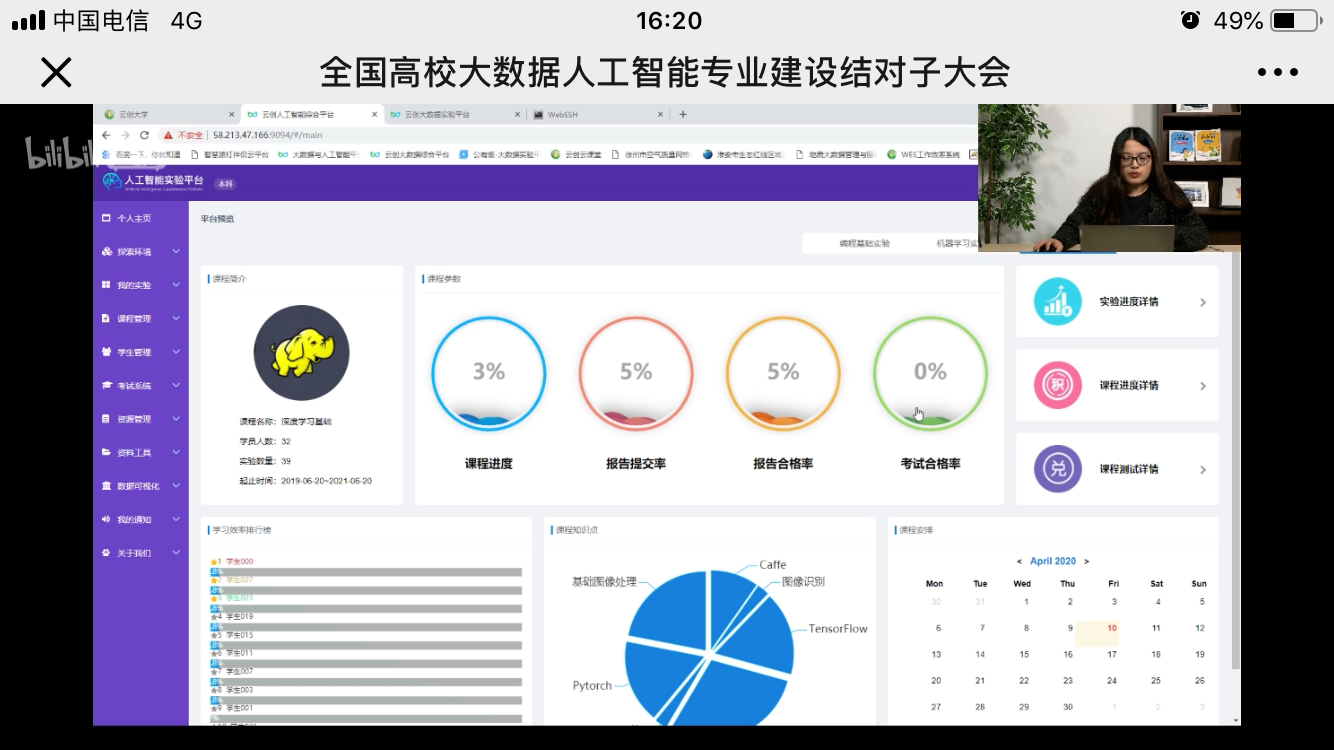
Task: Click the purple 课程测试详情 icon
Action: tap(1057, 469)
